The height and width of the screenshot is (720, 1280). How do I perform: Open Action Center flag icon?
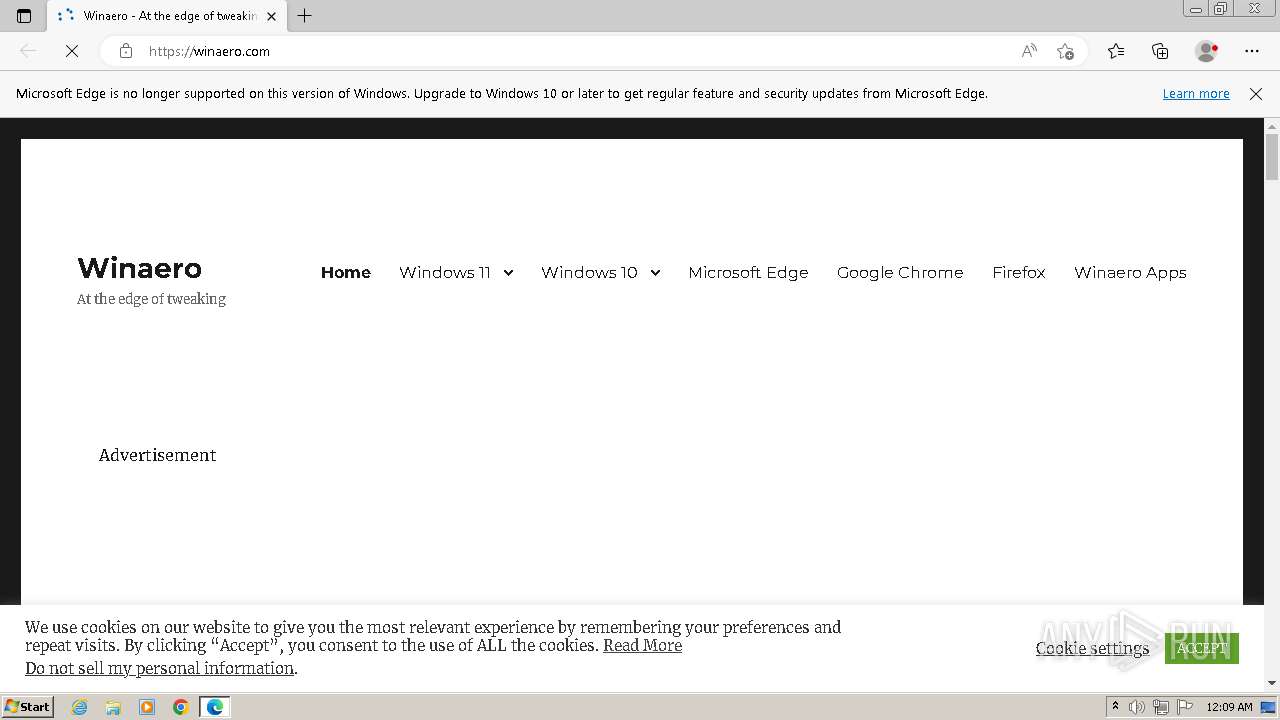(x=1184, y=707)
